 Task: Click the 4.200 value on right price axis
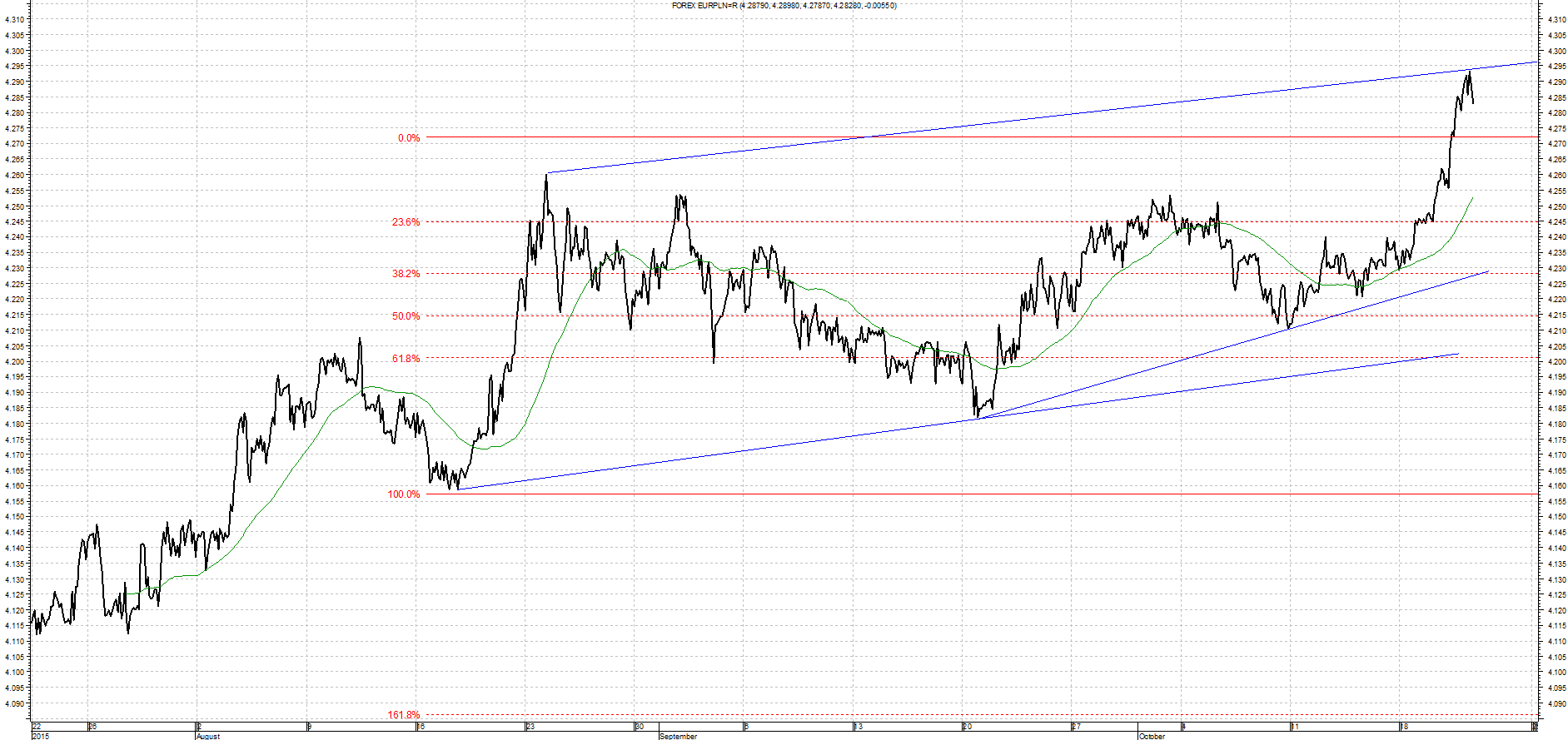(1556, 362)
